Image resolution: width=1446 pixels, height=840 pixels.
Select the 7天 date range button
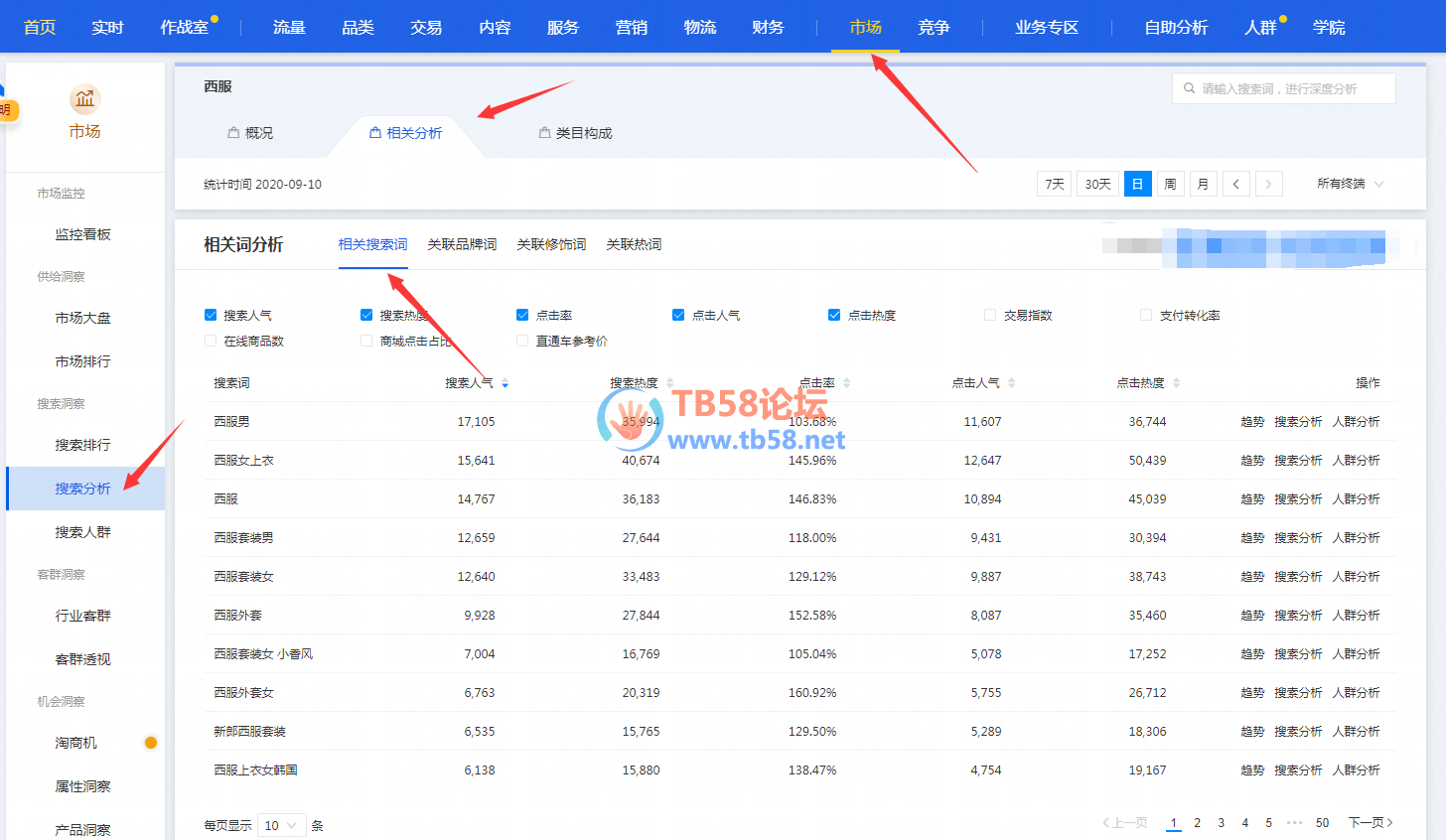[1055, 184]
